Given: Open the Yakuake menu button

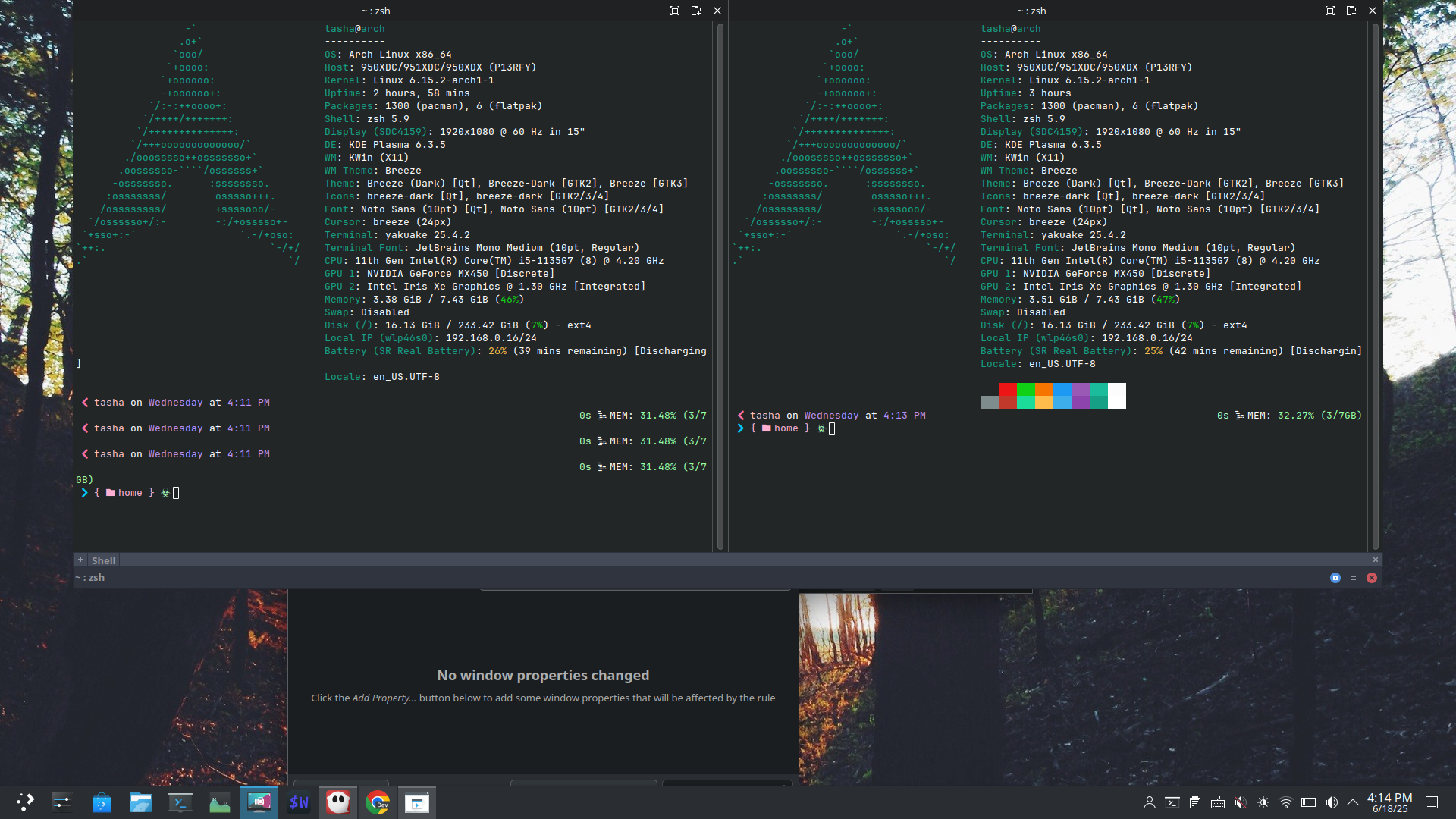Looking at the screenshot, I should [1354, 578].
